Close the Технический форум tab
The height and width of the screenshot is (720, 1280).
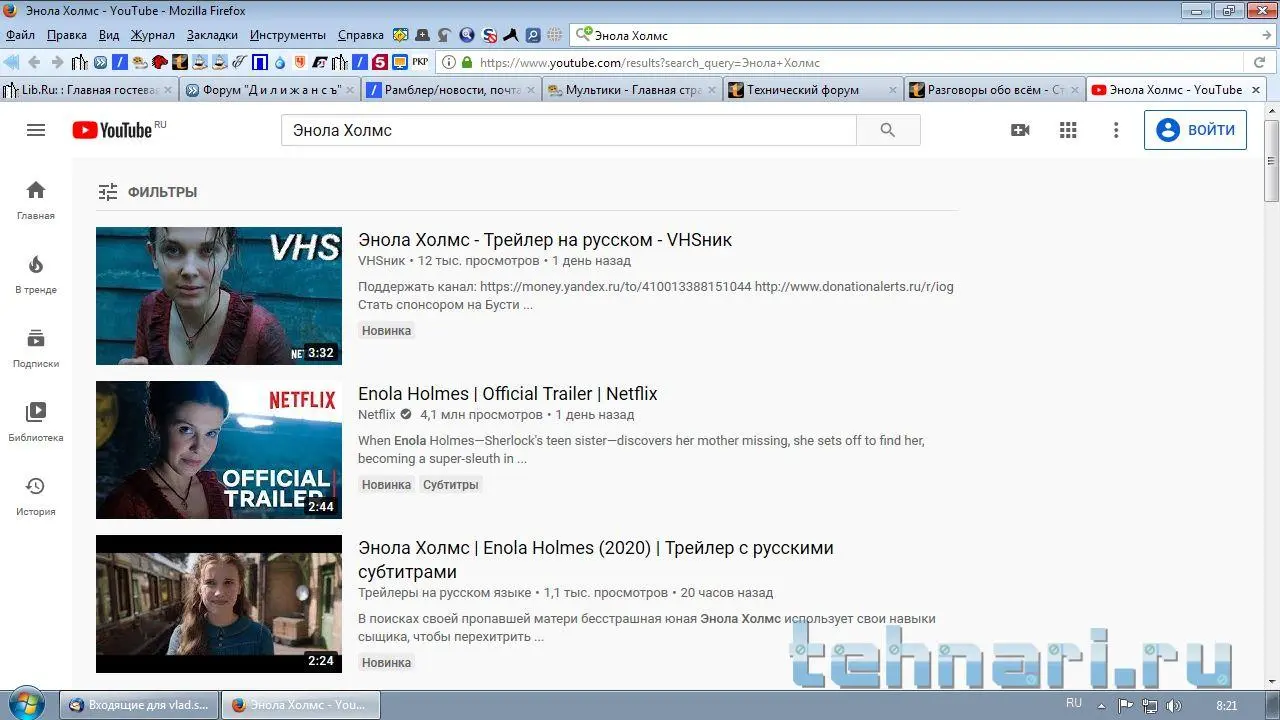point(892,90)
